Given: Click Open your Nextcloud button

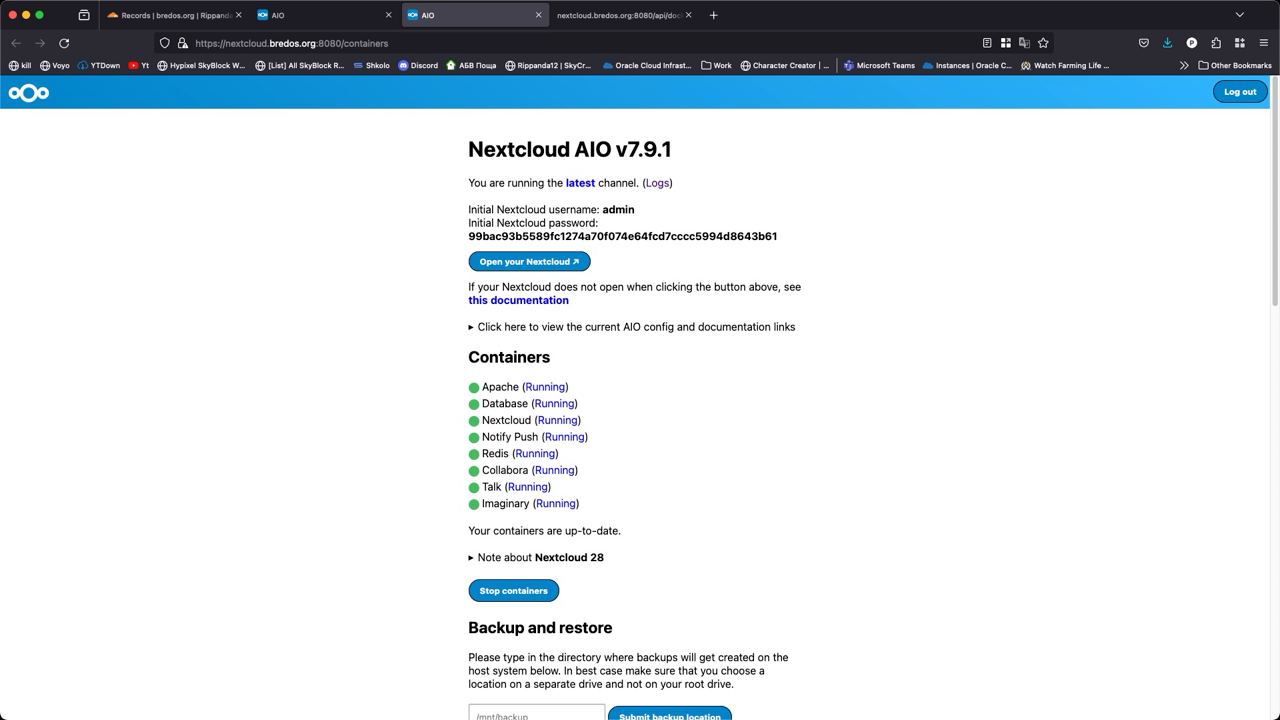Looking at the screenshot, I should 529,262.
